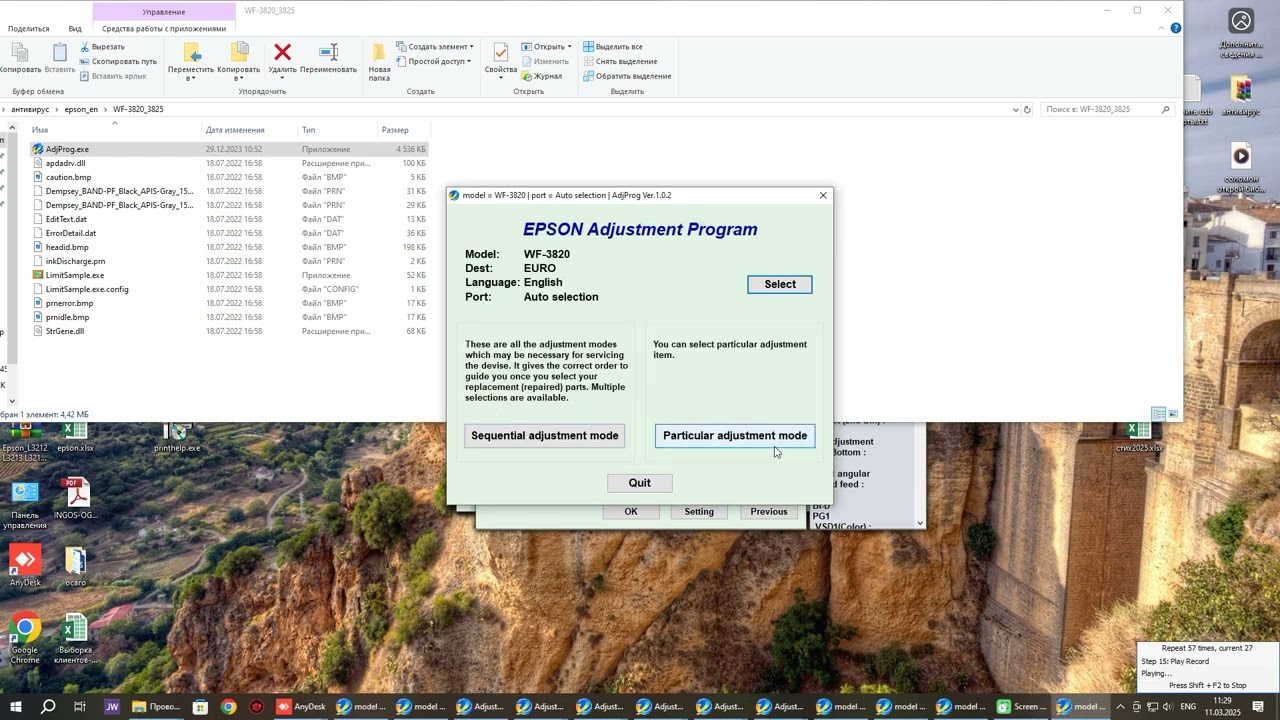
Task: Open Task View from the taskbar
Action: (x=80, y=707)
